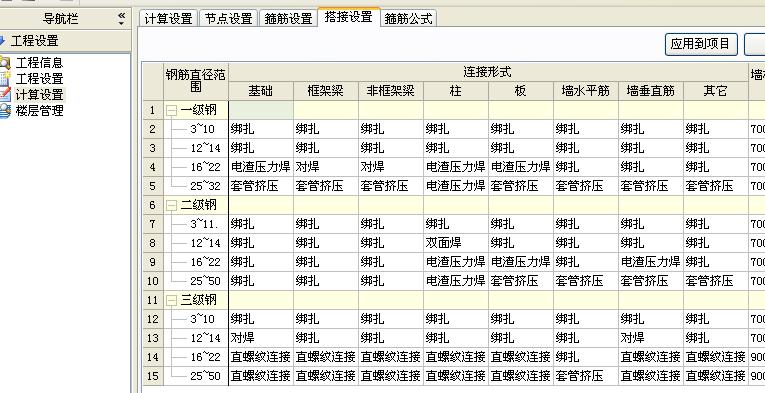Click the 墙水平筋 column header

585,91
